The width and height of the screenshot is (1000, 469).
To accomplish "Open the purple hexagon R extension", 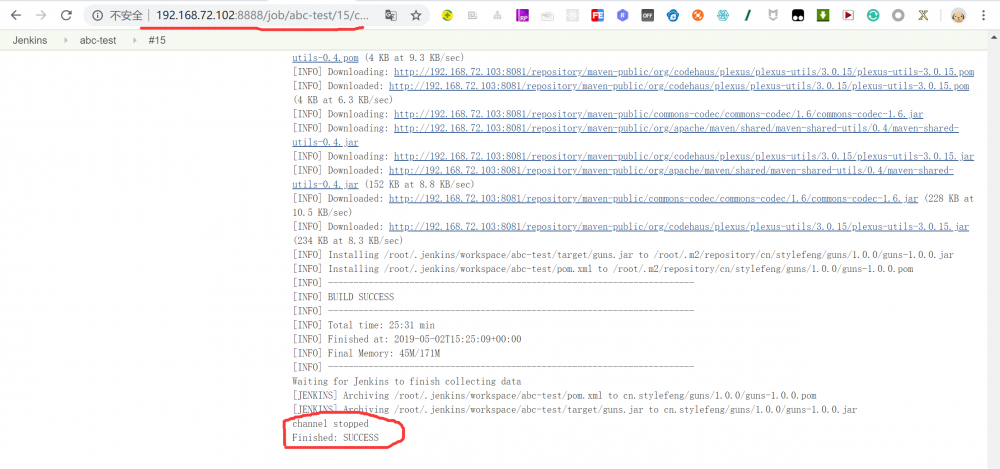I will click(622, 15).
